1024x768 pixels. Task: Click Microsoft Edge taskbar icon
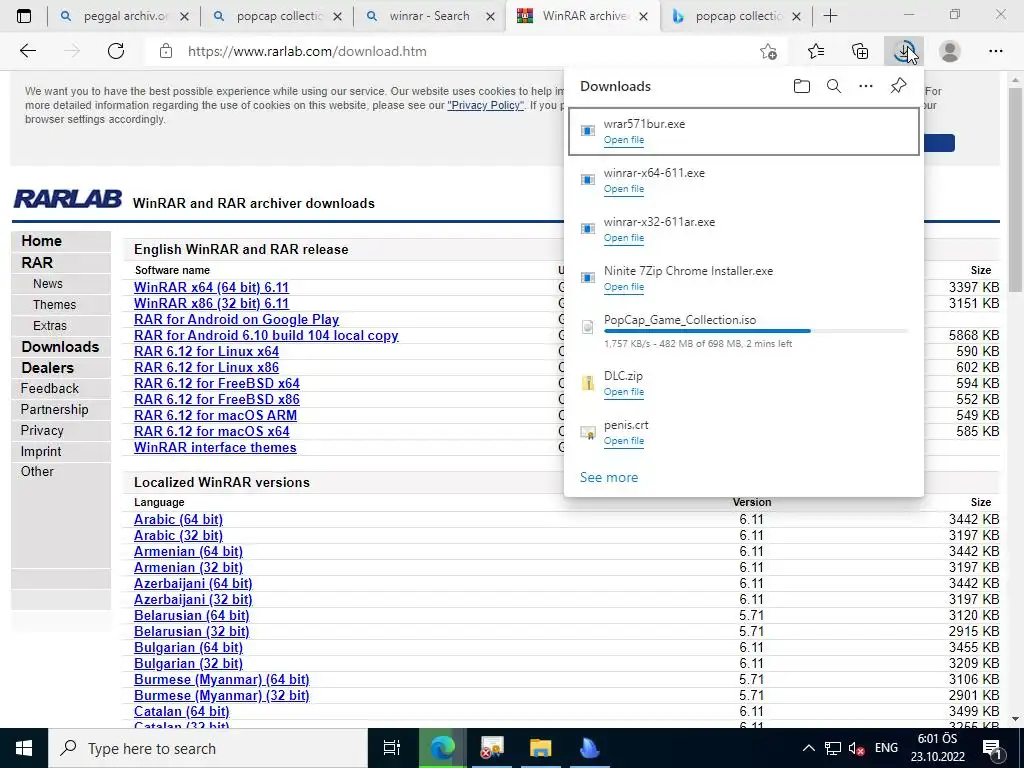(442, 748)
